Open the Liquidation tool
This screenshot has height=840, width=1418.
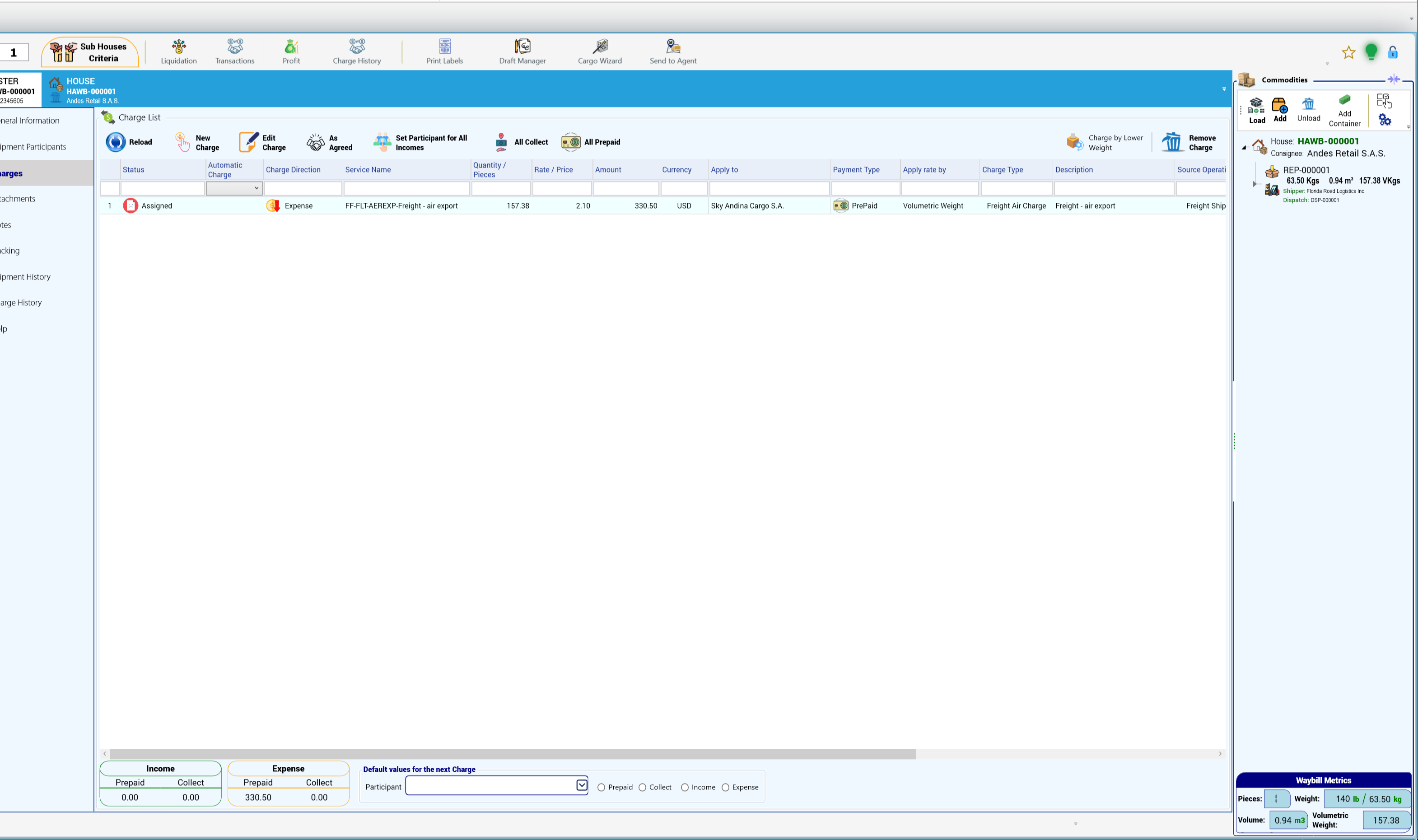(x=179, y=51)
